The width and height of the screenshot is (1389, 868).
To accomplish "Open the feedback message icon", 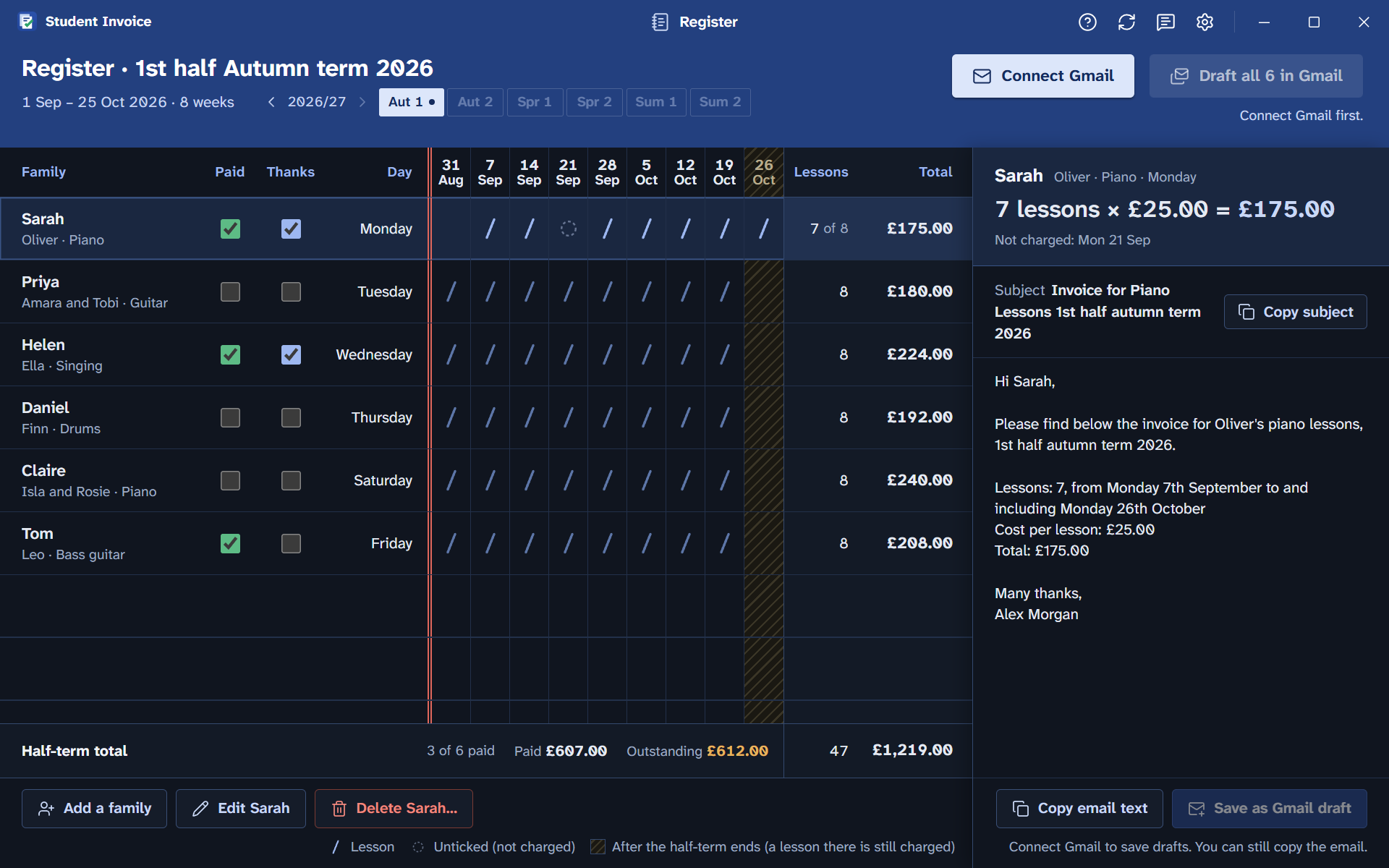I will [1165, 22].
